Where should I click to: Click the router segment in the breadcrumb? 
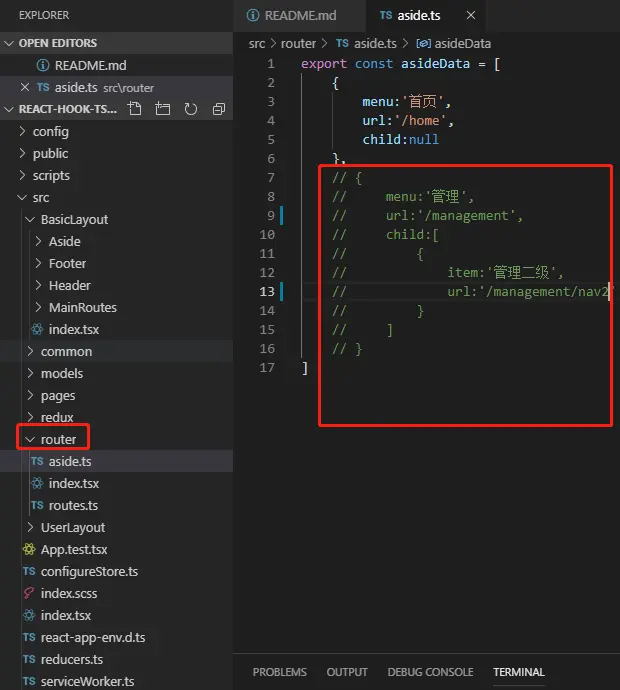(x=298, y=44)
